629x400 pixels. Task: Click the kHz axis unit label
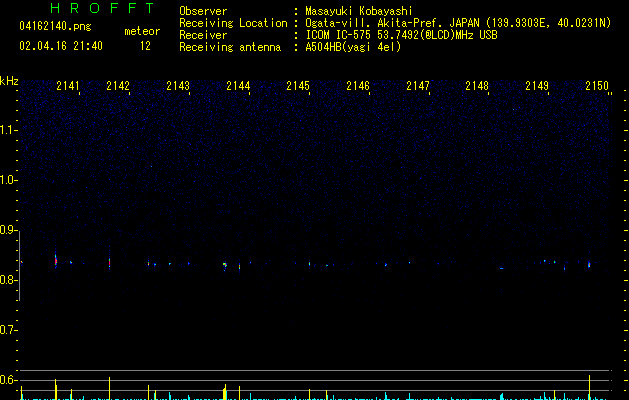point(9,81)
